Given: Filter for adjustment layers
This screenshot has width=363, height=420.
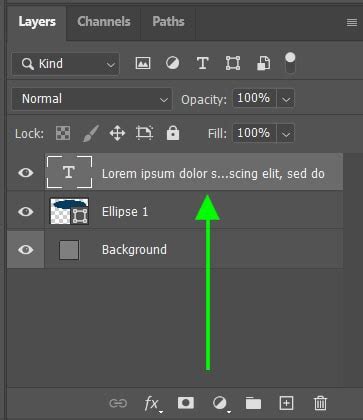Looking at the screenshot, I should [x=172, y=63].
